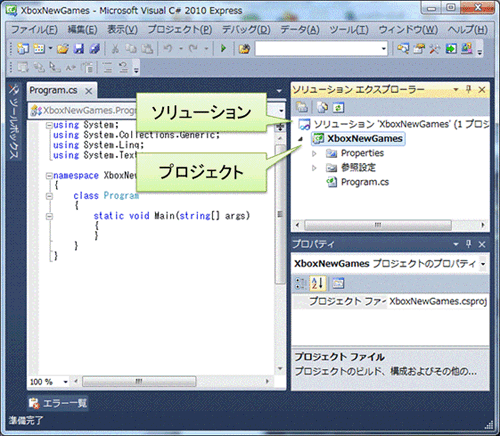Open the ツールボックス side tab

point(14,122)
